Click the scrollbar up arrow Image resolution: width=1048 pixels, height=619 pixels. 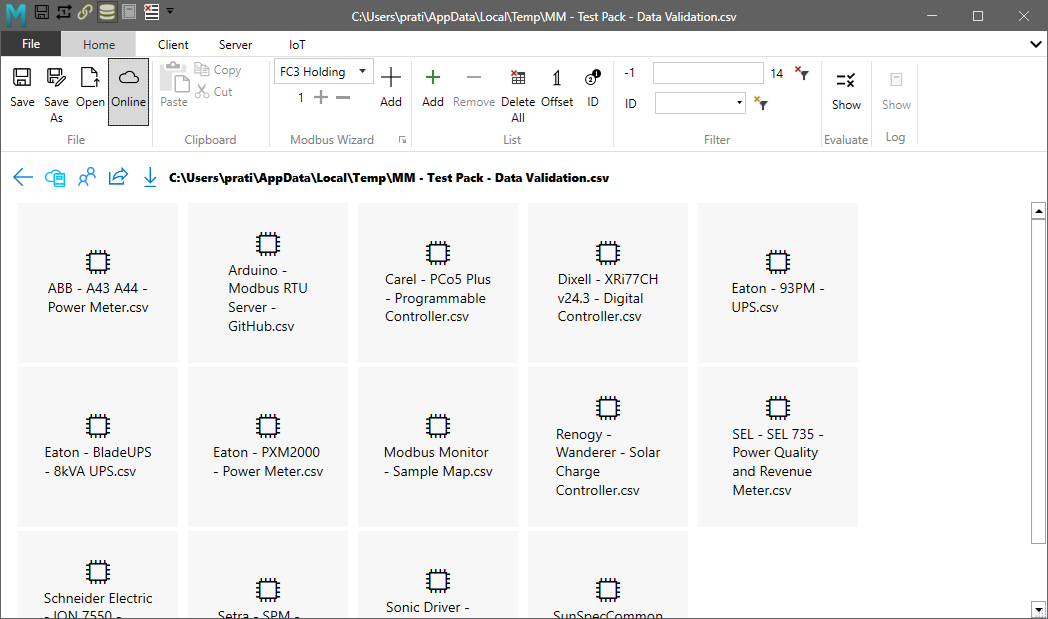click(1038, 211)
